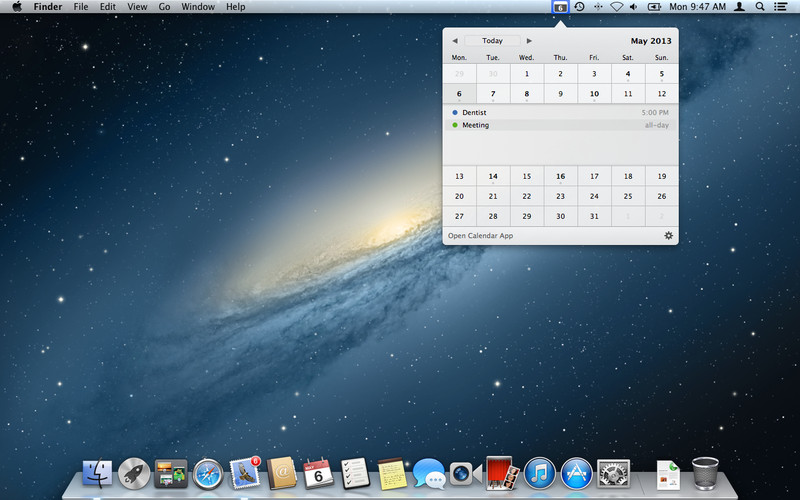Open the Go menu
This screenshot has width=800, height=500.
coord(164,7)
